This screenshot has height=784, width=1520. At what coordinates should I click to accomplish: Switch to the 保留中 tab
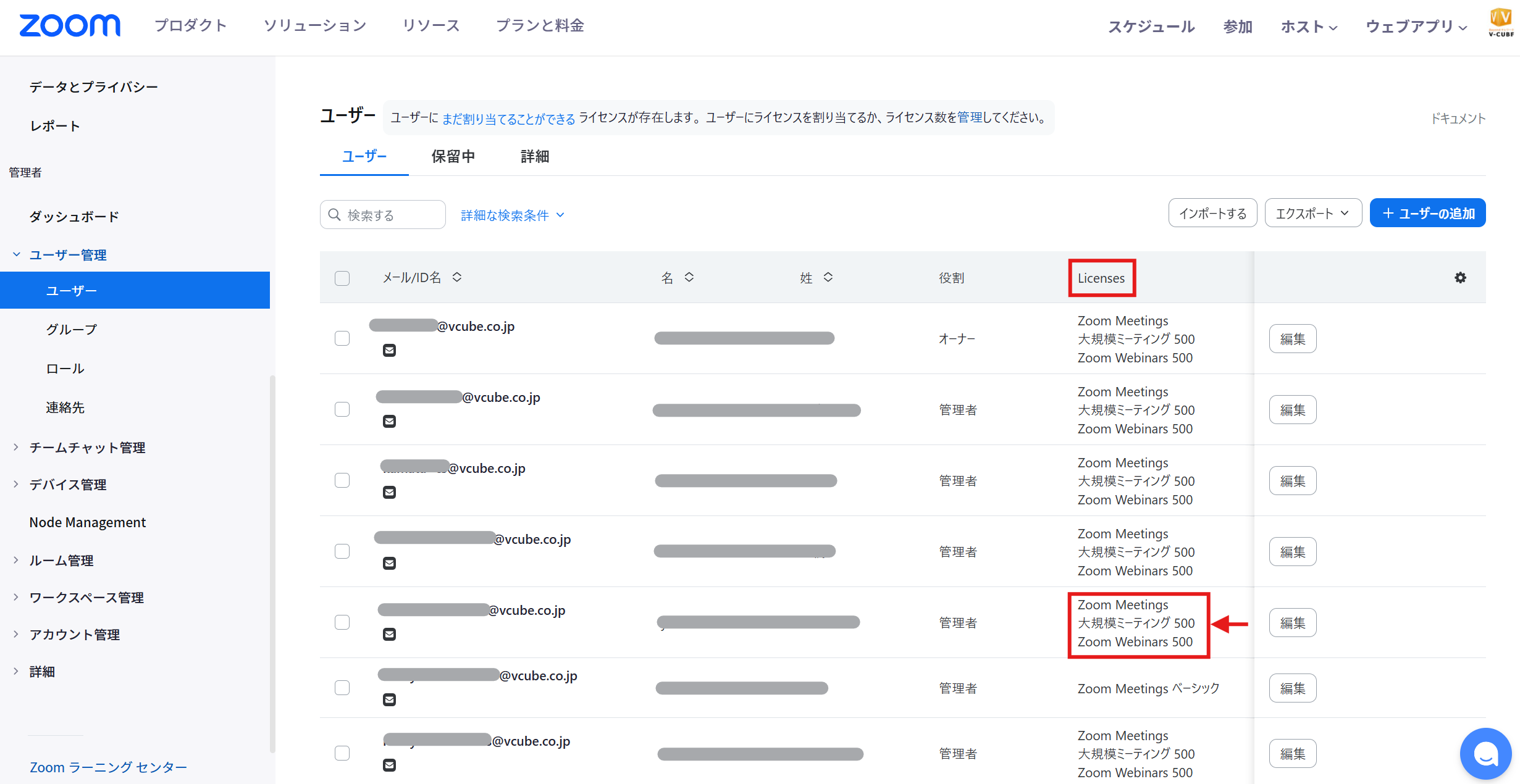pyautogui.click(x=453, y=157)
